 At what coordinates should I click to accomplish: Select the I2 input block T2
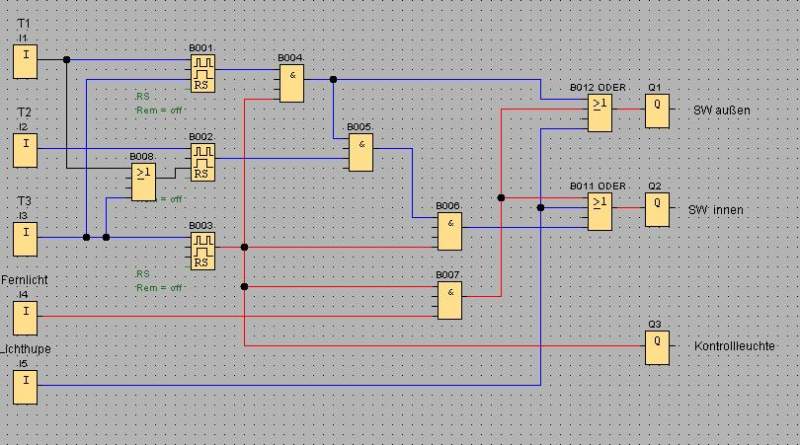click(26, 150)
